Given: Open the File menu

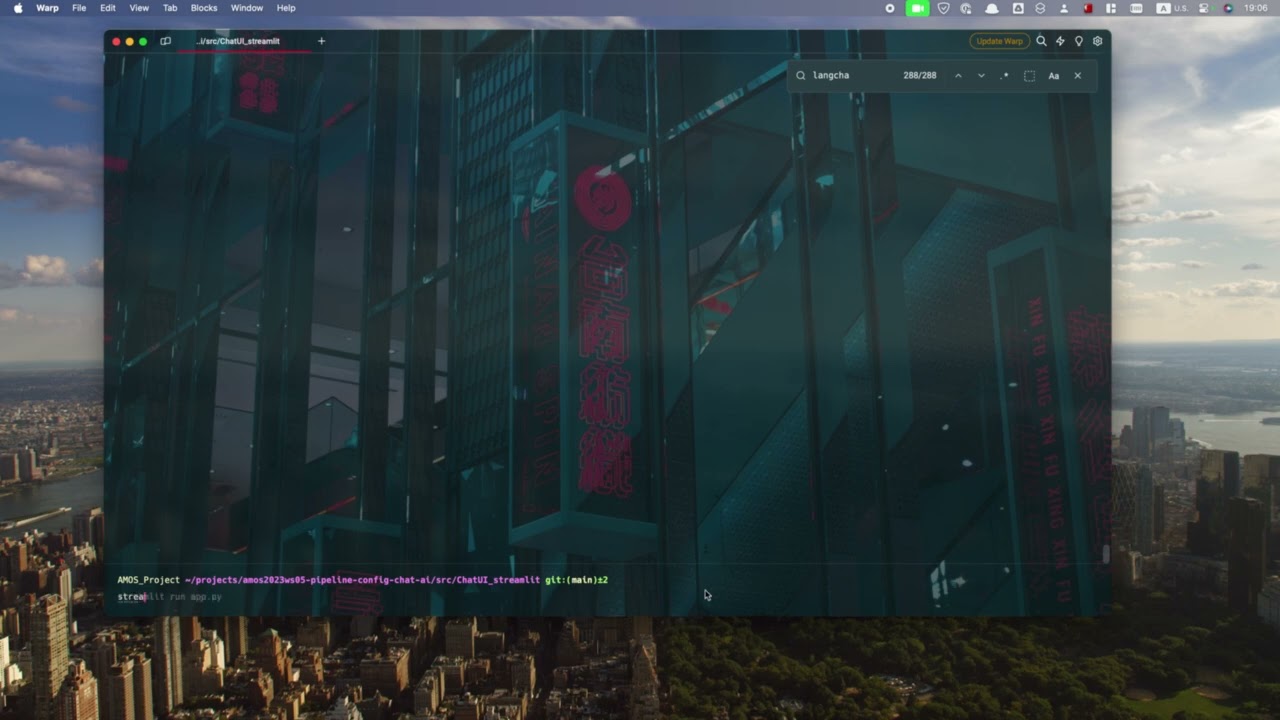Looking at the screenshot, I should tap(79, 8).
